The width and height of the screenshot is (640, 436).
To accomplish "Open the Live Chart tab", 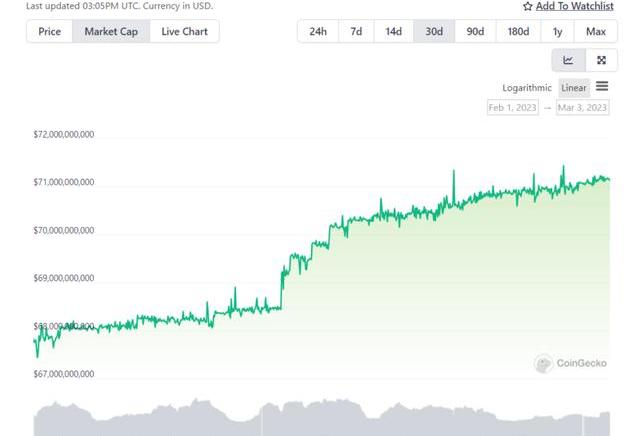I will (185, 31).
